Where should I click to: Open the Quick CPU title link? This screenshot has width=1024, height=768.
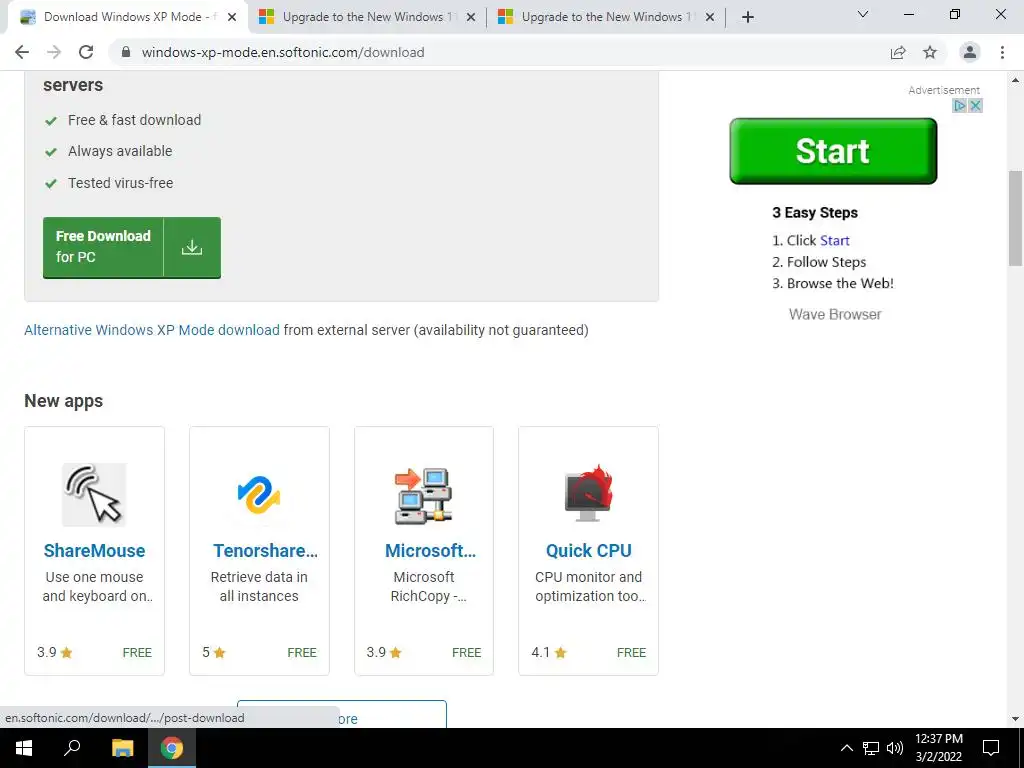(588, 551)
